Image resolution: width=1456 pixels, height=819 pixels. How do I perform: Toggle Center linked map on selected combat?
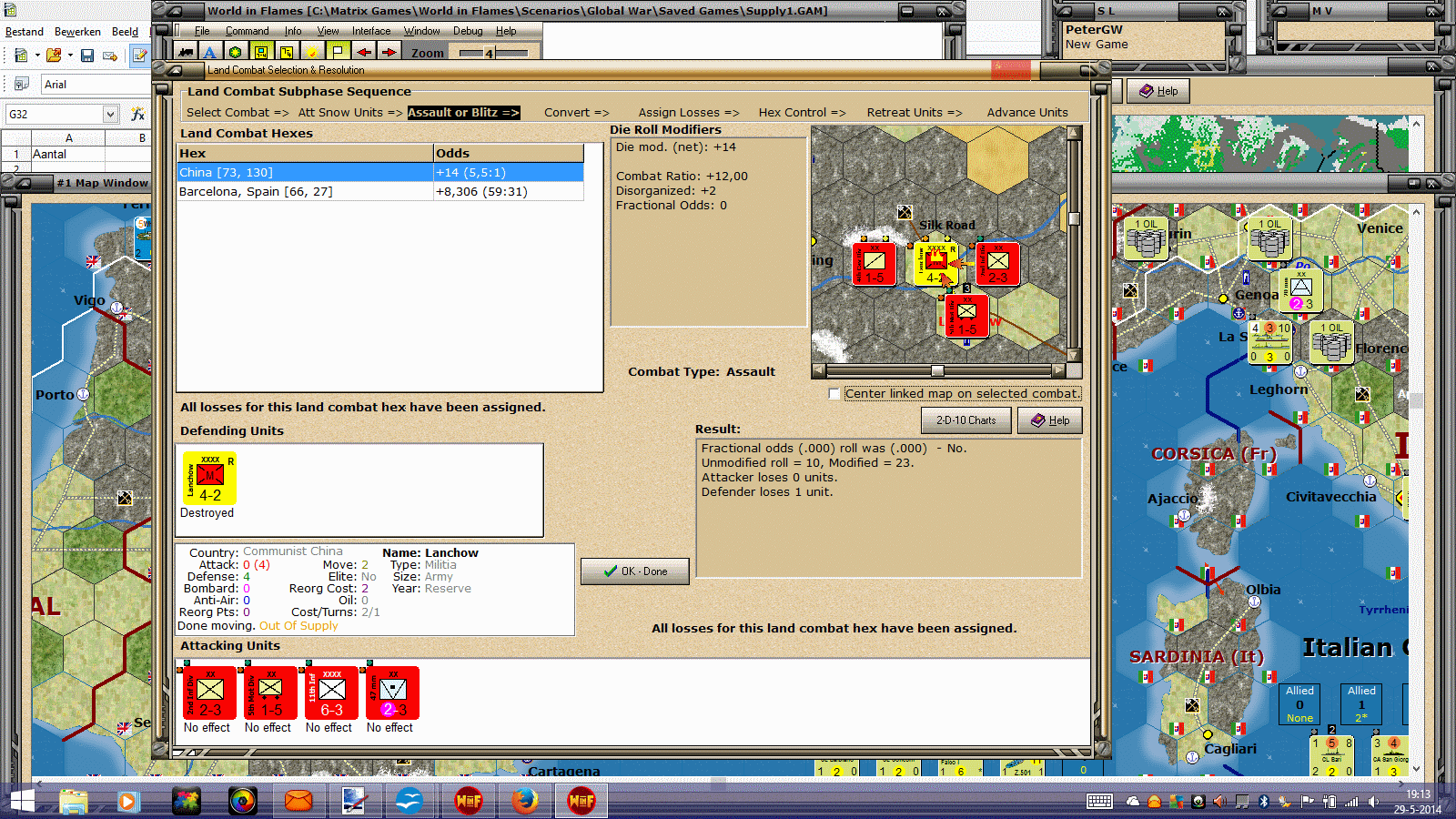(x=834, y=394)
